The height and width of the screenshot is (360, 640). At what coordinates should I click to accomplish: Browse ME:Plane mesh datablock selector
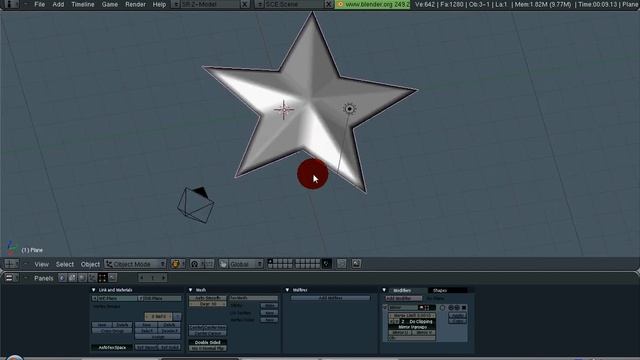coord(95,298)
